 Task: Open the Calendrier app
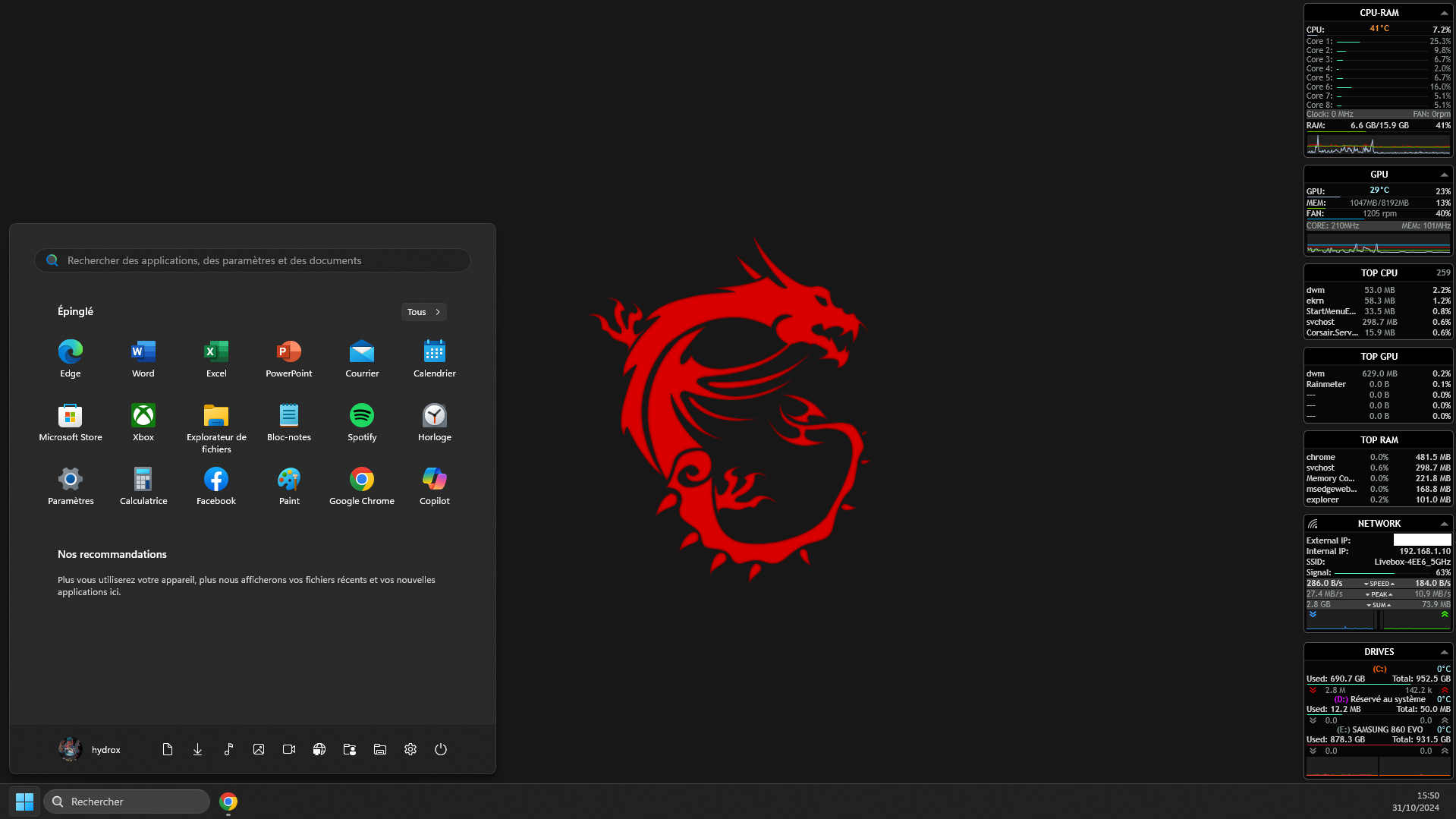point(435,358)
